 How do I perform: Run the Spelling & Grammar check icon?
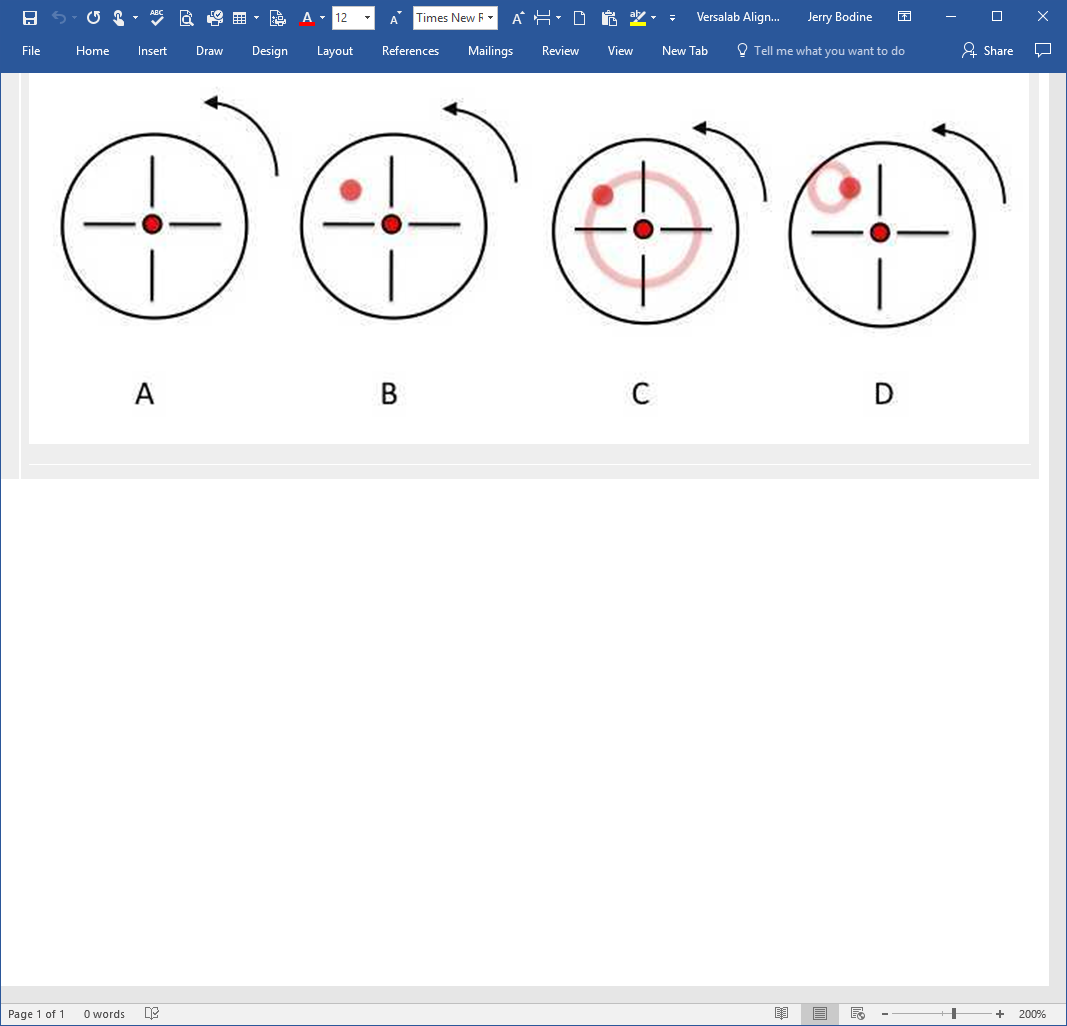point(157,18)
